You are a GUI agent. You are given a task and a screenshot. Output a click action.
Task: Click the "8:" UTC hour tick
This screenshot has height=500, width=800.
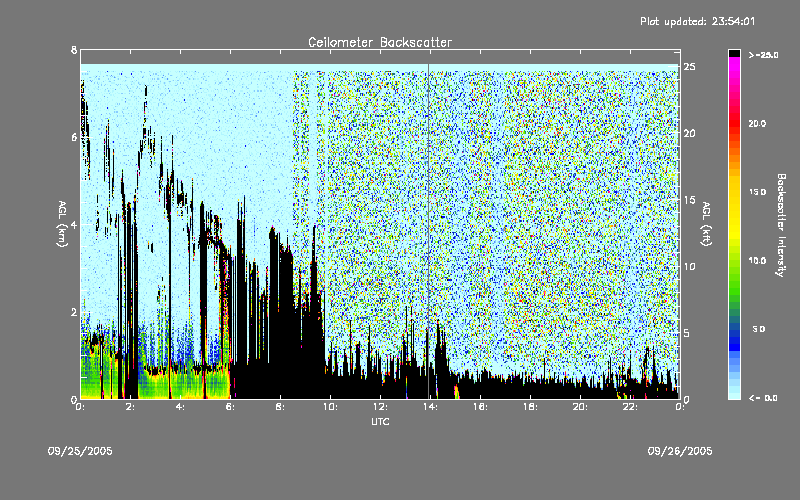point(280,407)
